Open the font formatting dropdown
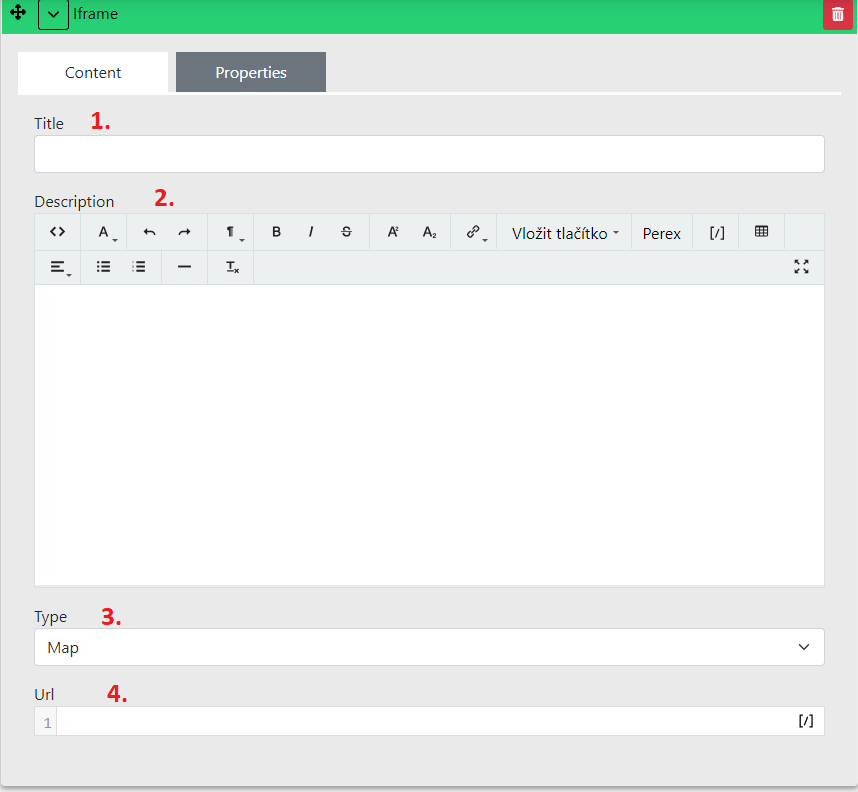The image size is (858, 792). (104, 232)
